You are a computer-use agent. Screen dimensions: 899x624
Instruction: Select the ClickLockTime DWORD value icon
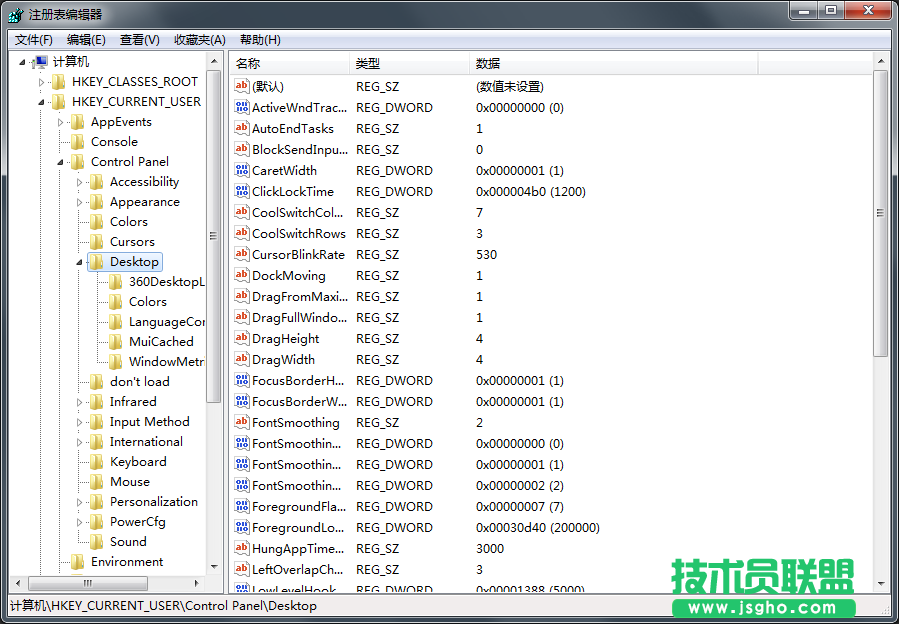tap(240, 191)
